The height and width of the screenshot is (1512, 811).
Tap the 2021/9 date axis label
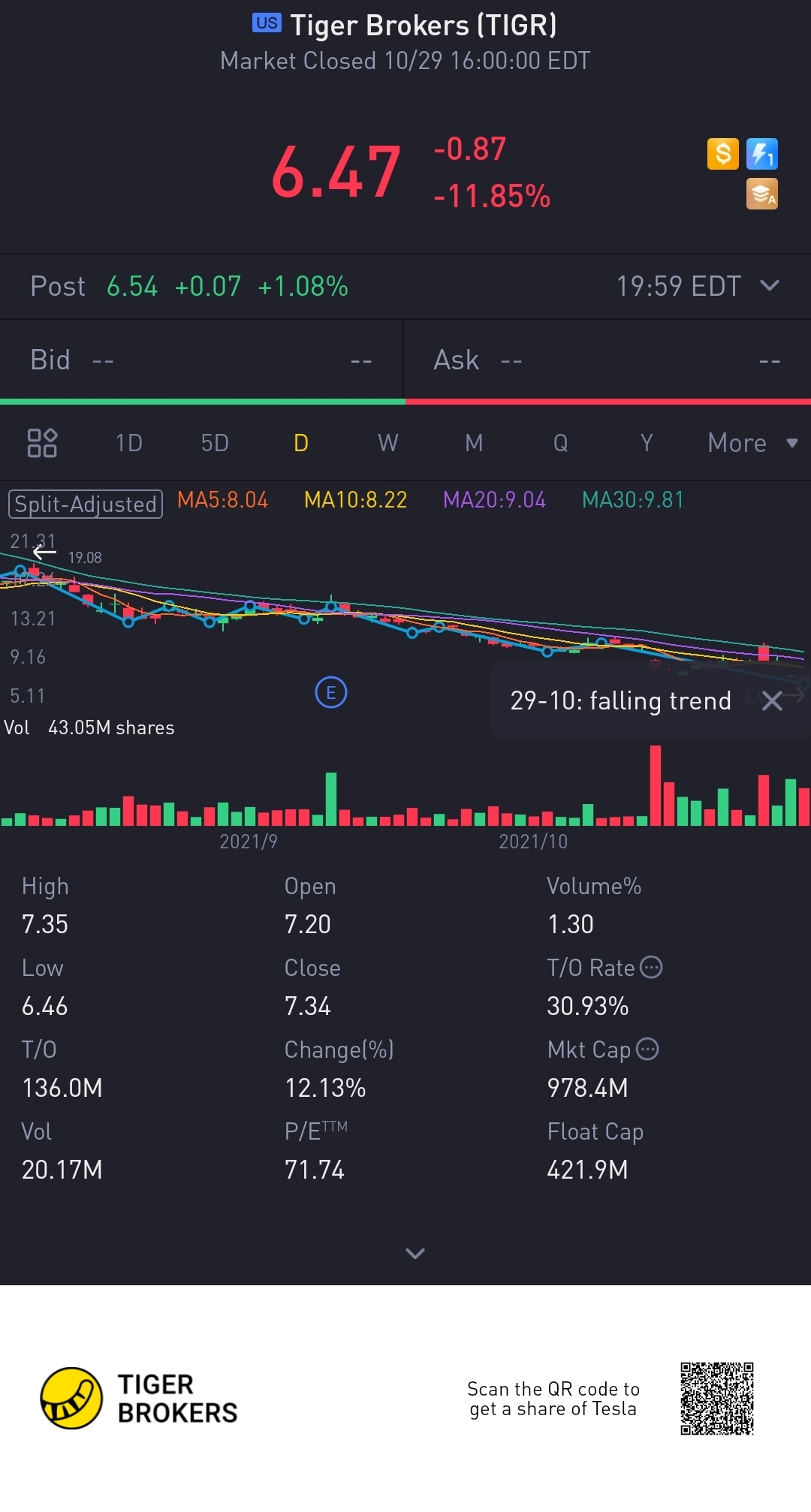(x=249, y=842)
